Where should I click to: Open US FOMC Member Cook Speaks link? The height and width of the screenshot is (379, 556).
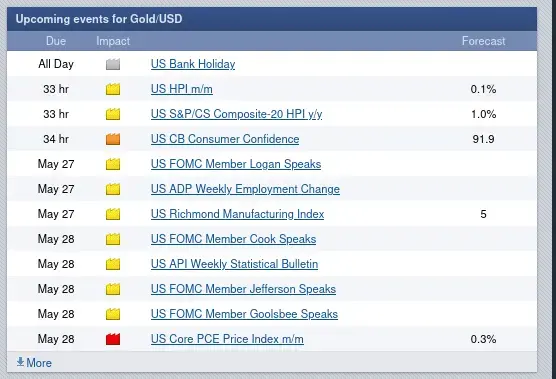[x=233, y=239]
